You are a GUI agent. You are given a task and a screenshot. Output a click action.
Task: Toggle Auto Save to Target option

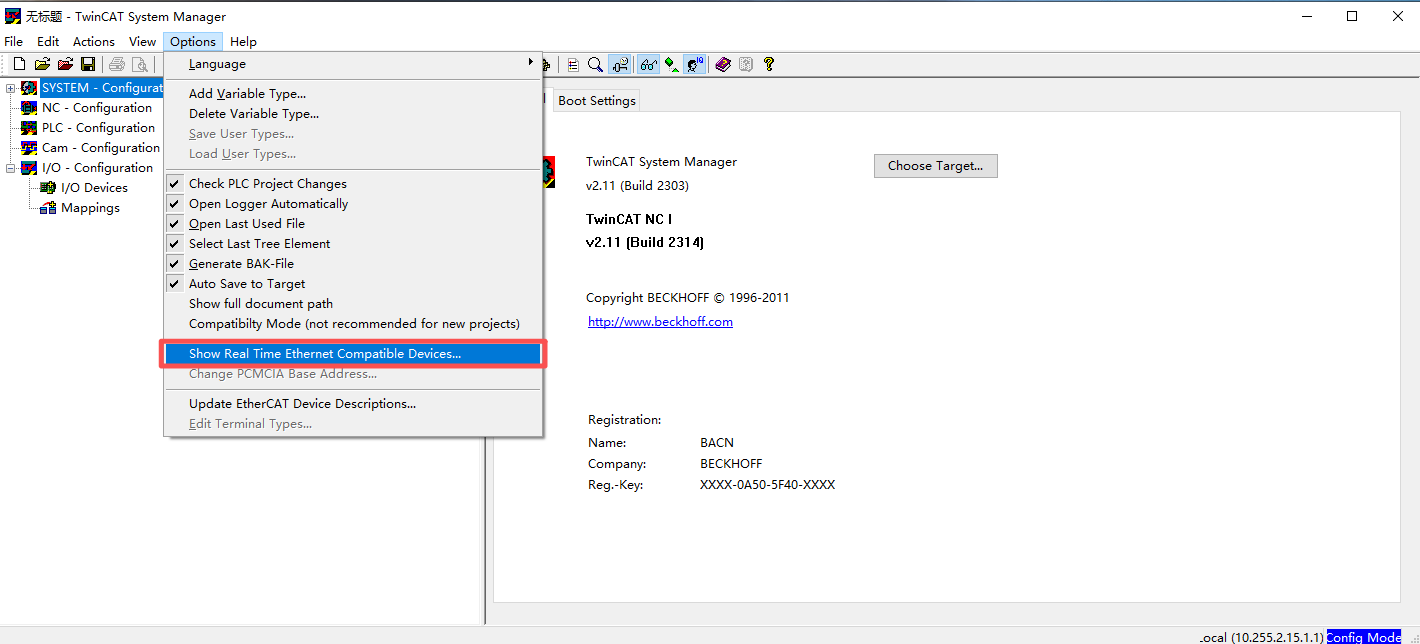[x=353, y=284]
